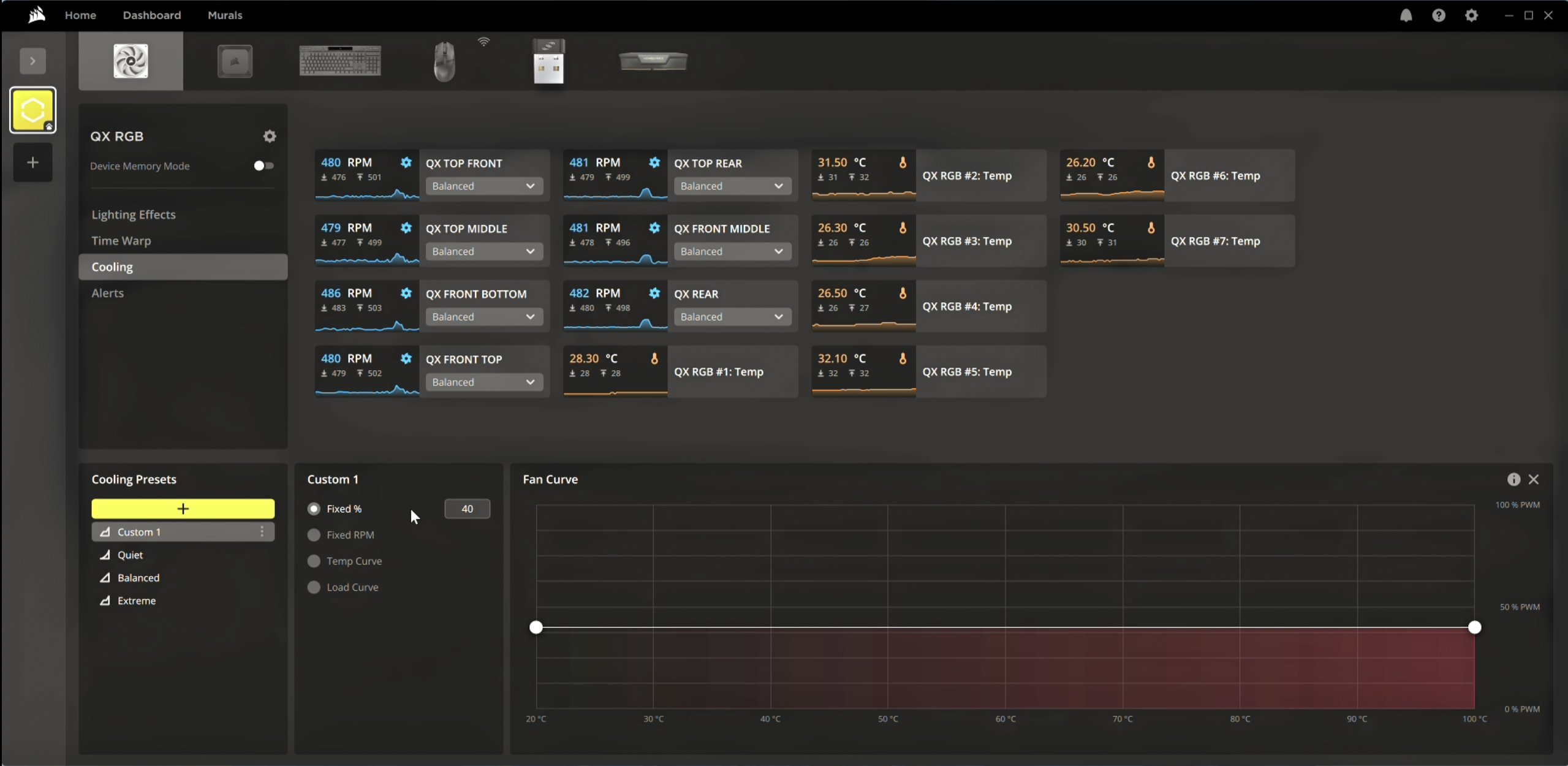Viewport: 1568px width, 766px height.
Task: Open the fan device tab
Action: (131, 61)
